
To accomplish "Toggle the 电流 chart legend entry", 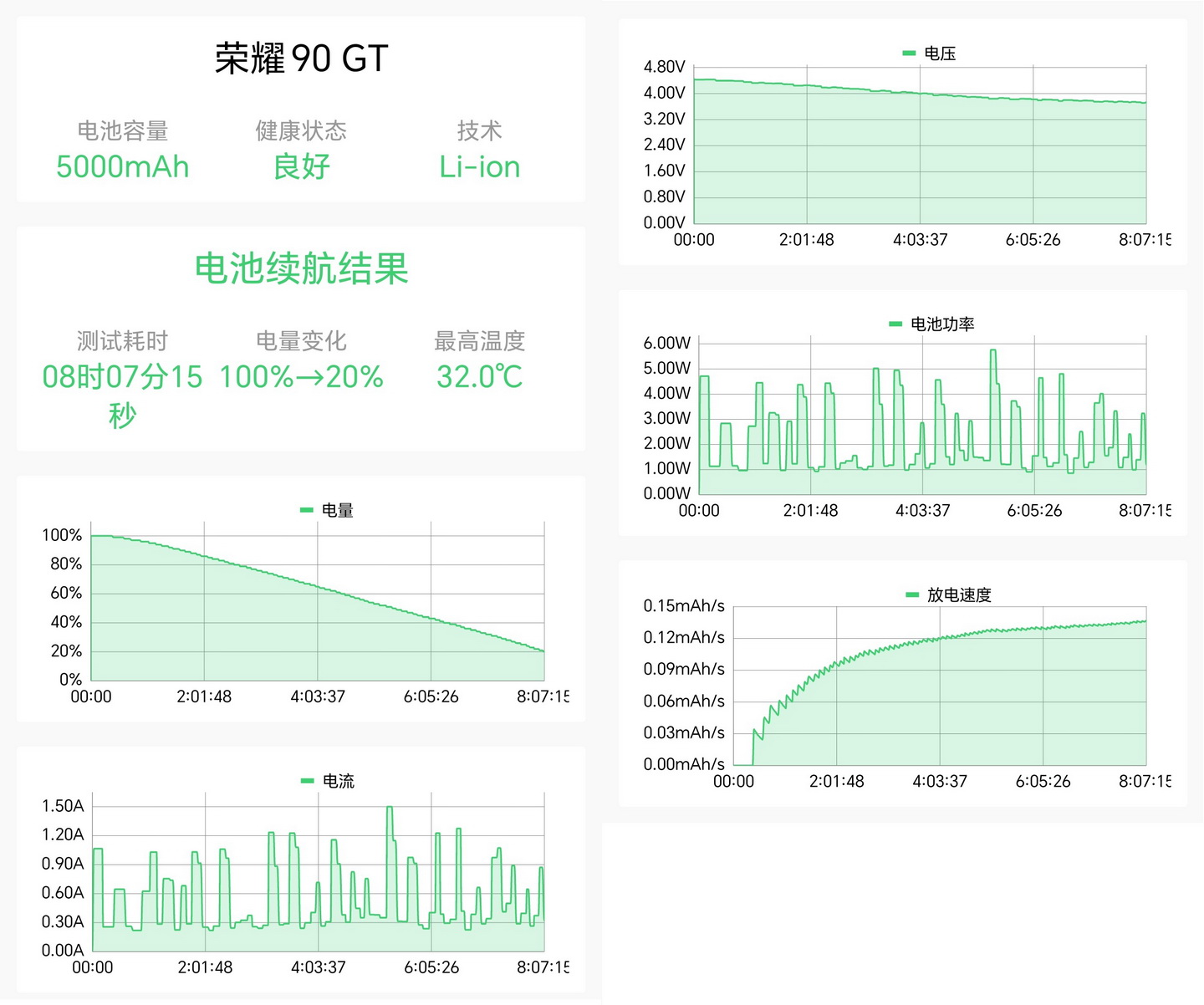I will coord(327,781).
